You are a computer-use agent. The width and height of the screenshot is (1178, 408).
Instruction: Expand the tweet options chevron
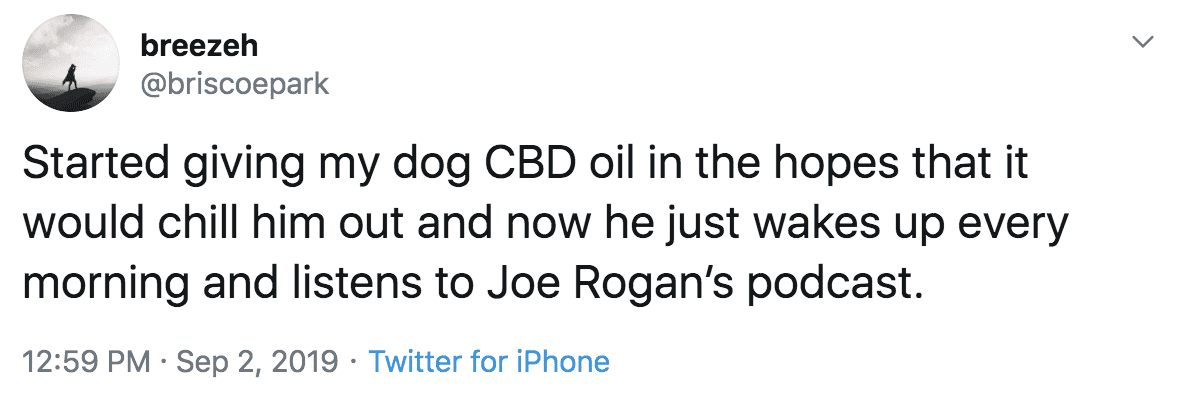[1142, 42]
